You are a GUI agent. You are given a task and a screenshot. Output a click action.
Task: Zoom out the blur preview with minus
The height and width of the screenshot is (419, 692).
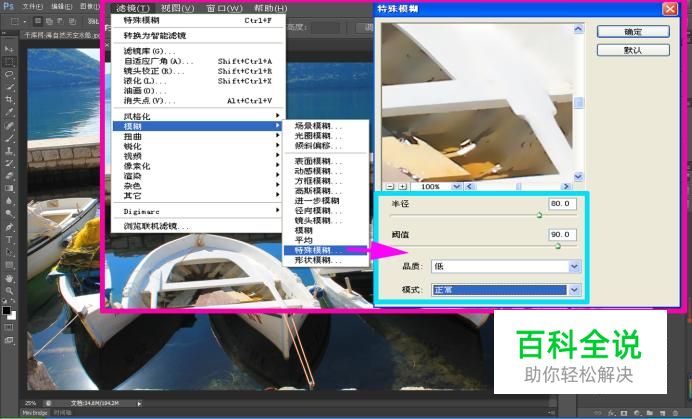[x=390, y=187]
